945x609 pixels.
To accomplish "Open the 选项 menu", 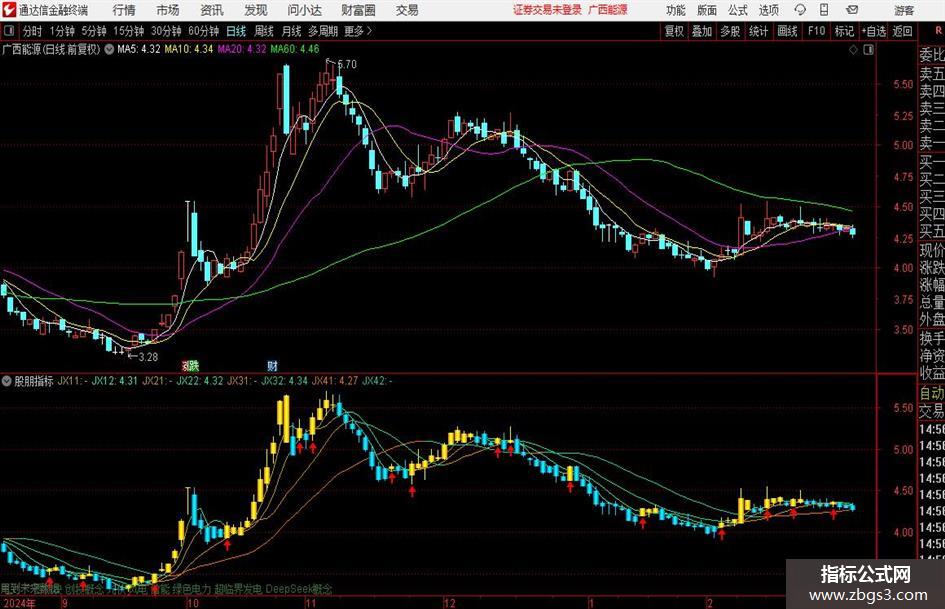I will [x=768, y=10].
